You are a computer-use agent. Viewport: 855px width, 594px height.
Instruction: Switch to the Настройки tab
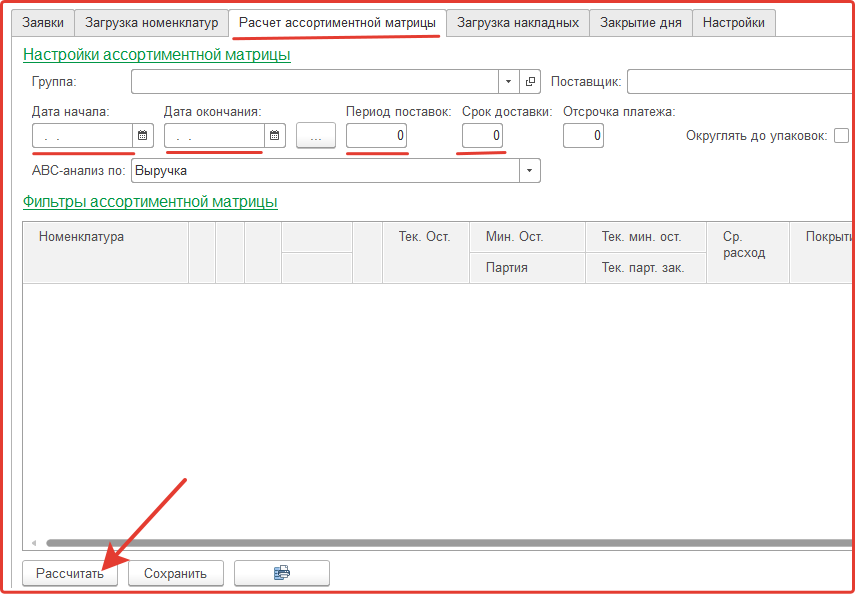[733, 23]
